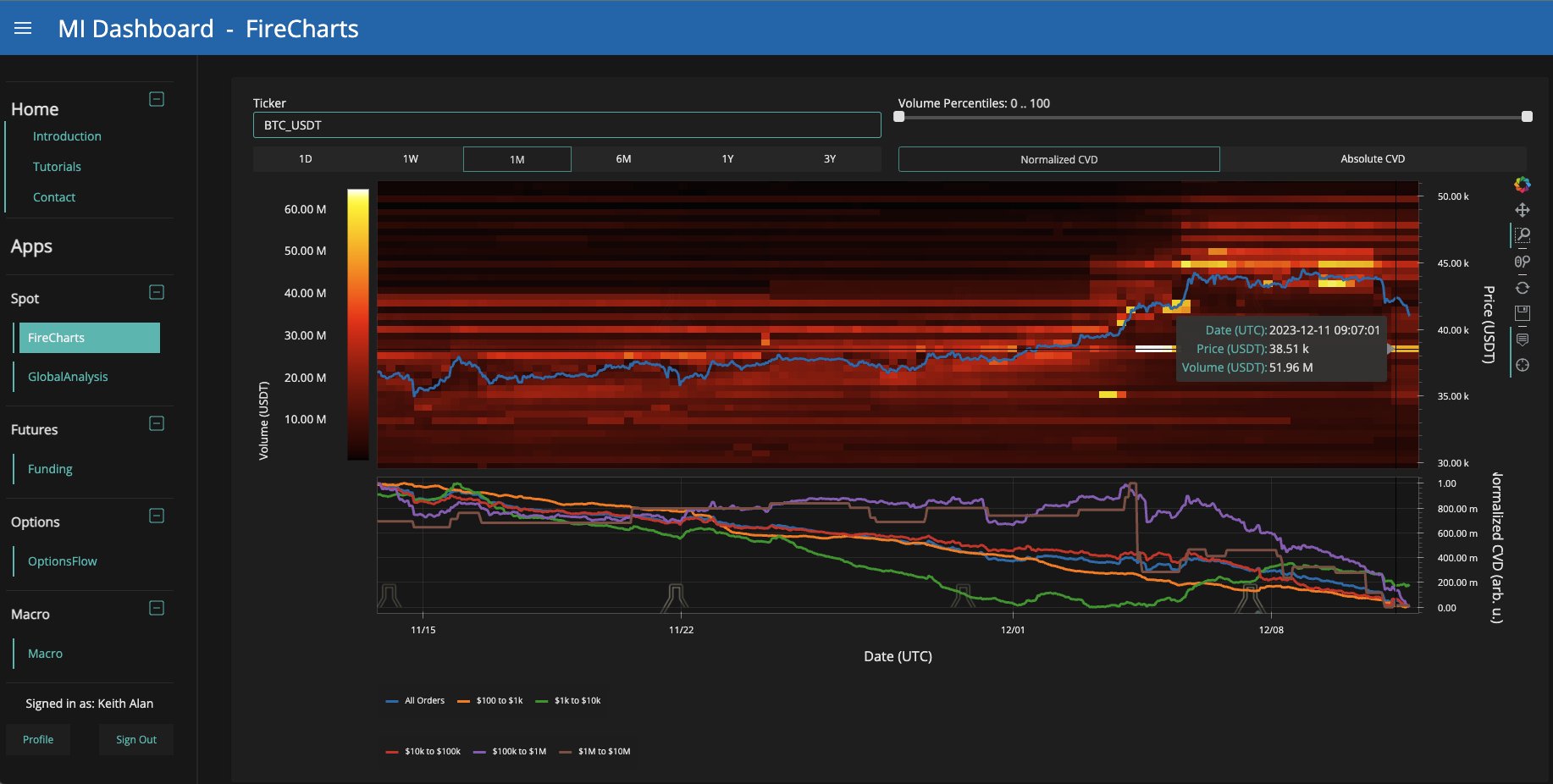
Task: Select the Pan tool in chart toolbar
Action: (1522, 210)
